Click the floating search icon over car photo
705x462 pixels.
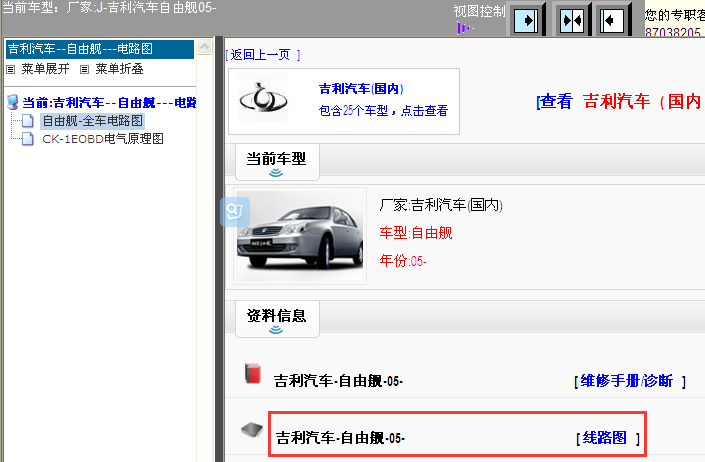click(x=235, y=212)
